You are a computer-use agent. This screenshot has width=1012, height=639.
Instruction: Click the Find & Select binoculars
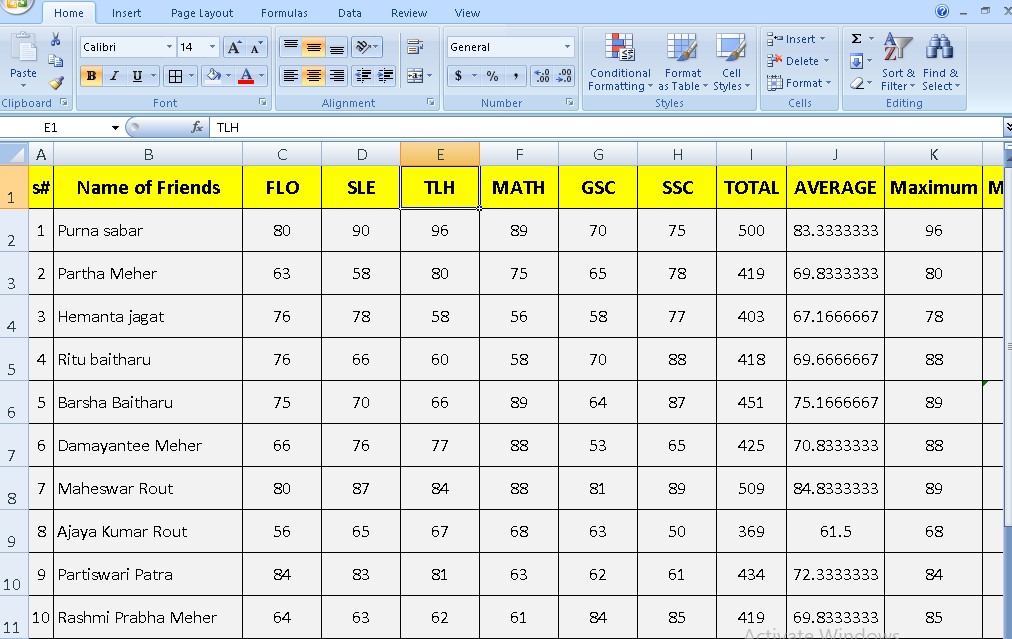point(939,63)
